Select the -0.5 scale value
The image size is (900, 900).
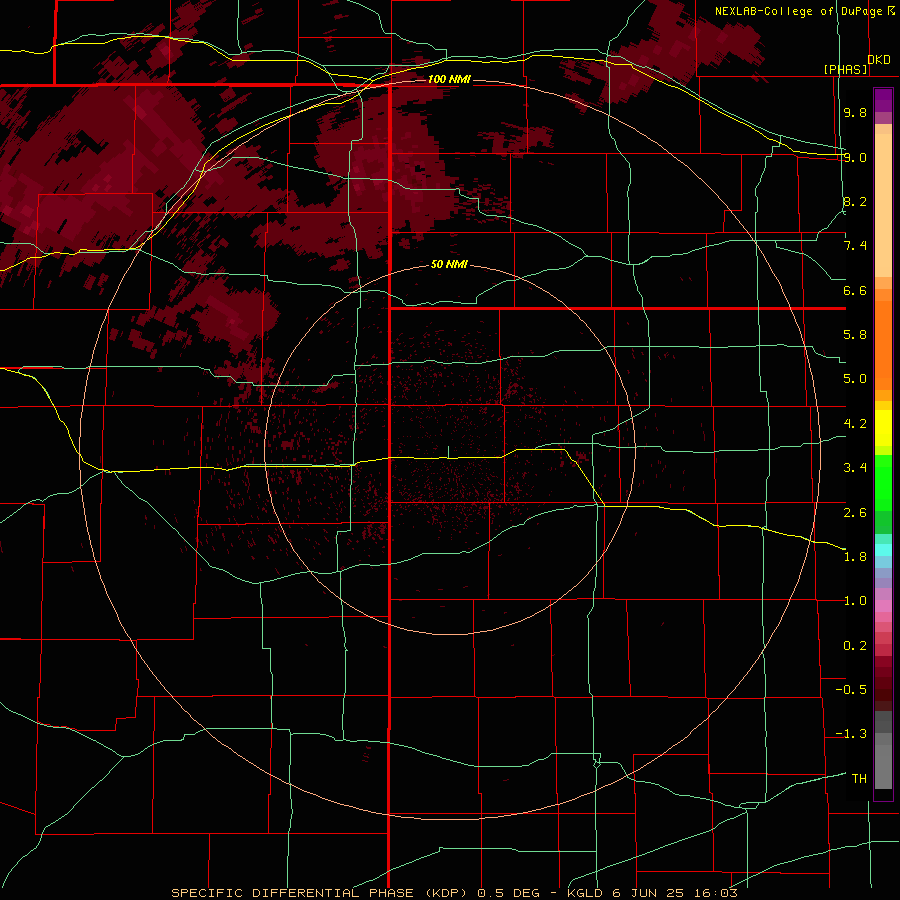click(851, 690)
